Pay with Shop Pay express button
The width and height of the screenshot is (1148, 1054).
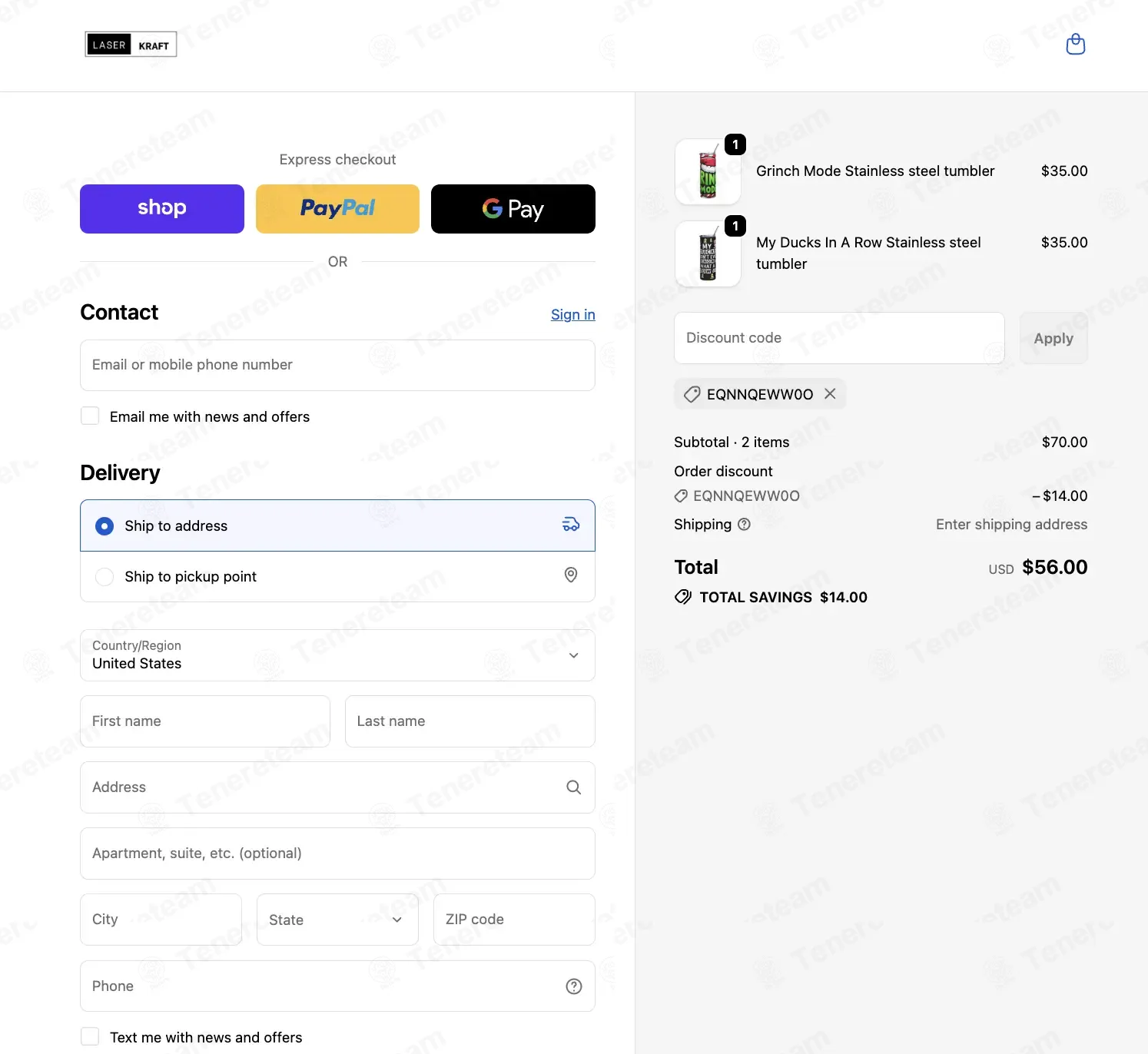(x=162, y=209)
